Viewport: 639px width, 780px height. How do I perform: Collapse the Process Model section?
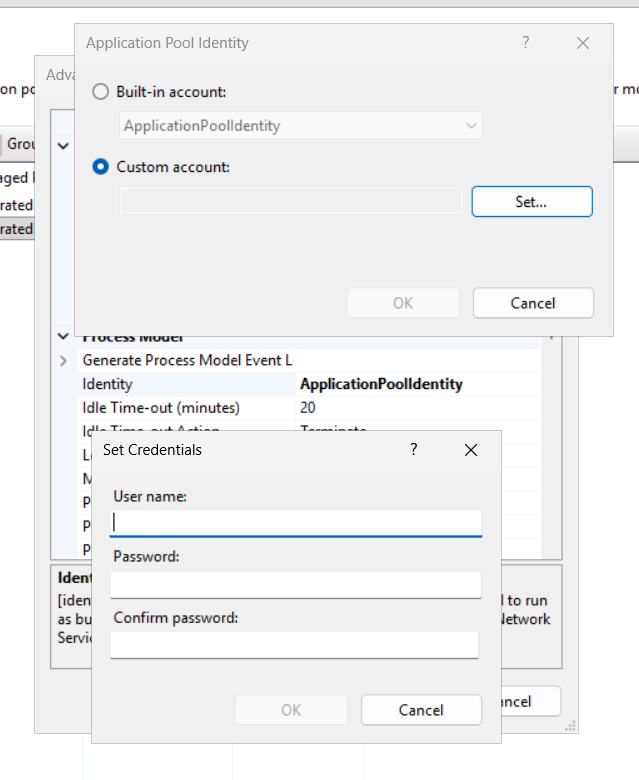pyautogui.click(x=64, y=337)
